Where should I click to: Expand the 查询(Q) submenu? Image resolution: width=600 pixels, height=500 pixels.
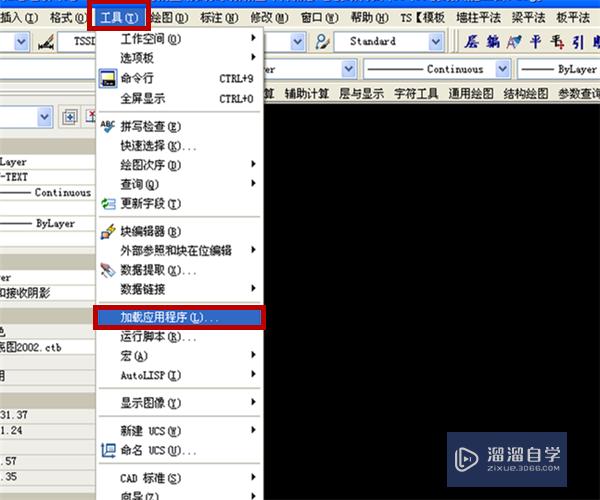click(x=179, y=184)
